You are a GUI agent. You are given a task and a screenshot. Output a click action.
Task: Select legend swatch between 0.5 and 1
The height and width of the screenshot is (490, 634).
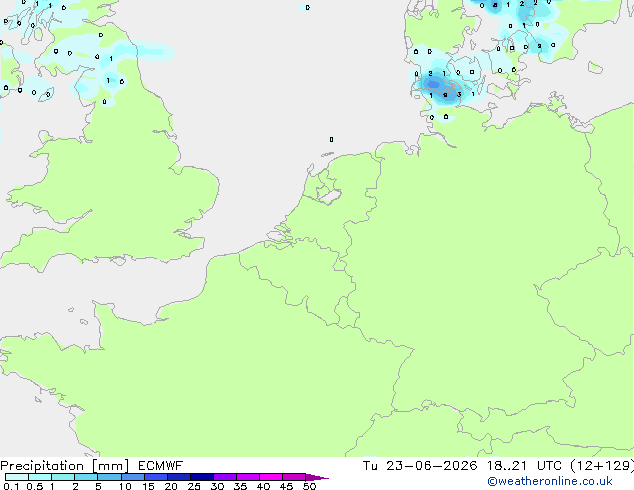[40, 477]
